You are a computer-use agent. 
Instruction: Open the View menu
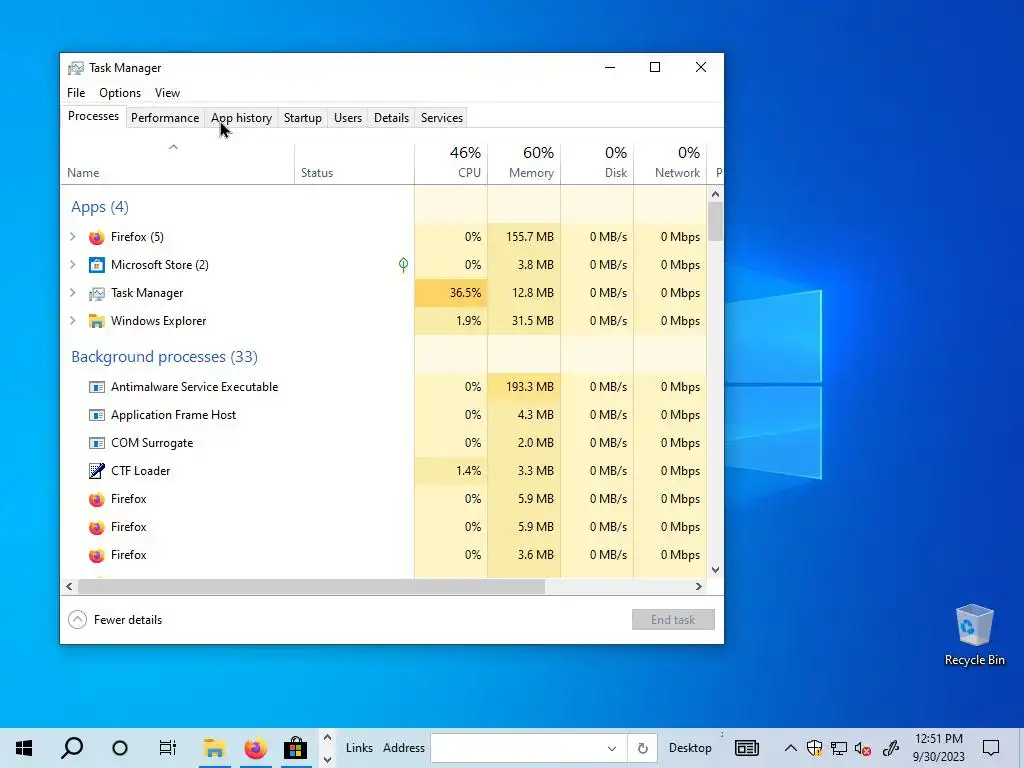(x=167, y=93)
